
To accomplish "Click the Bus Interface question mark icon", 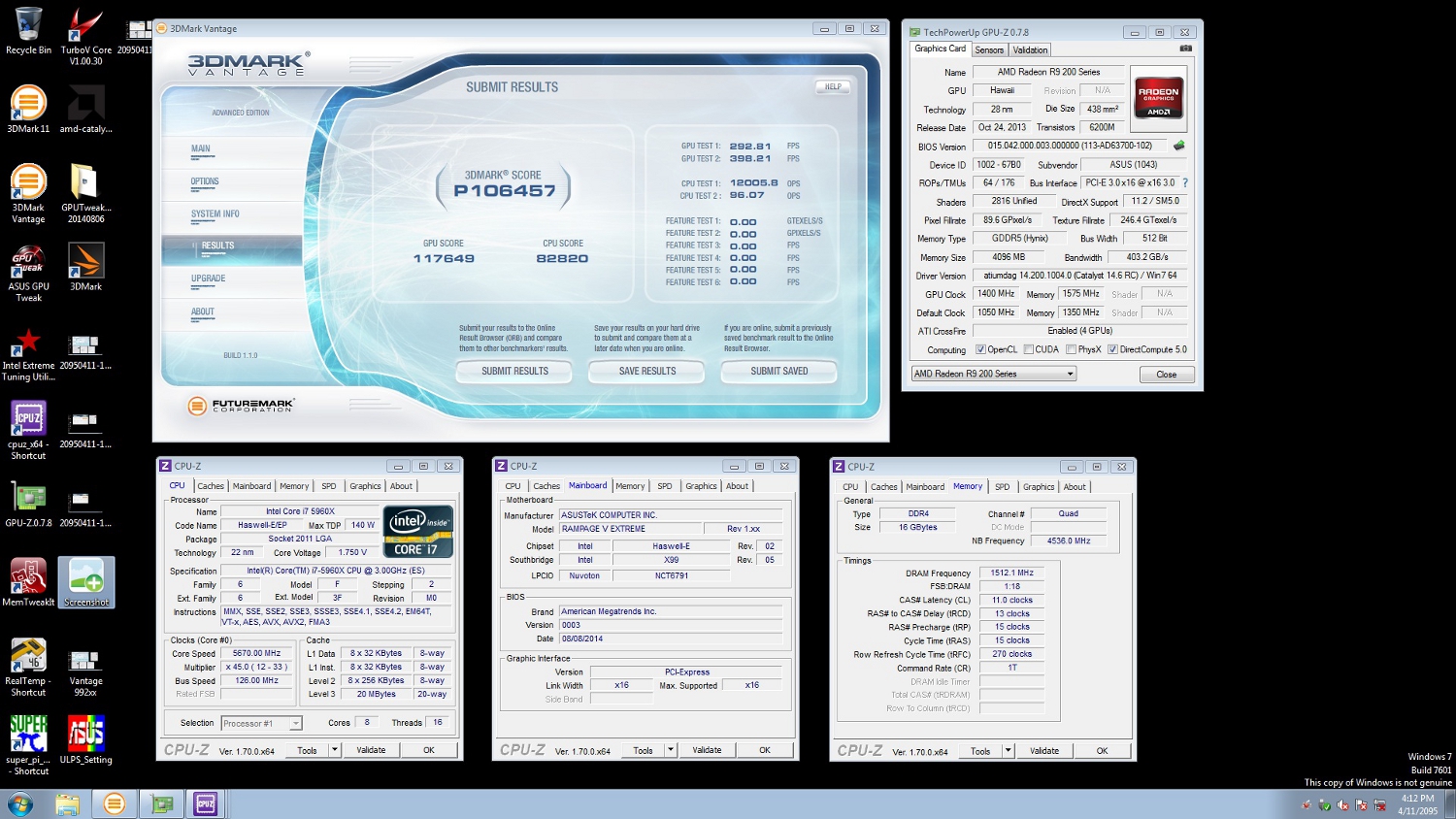I will (1185, 182).
